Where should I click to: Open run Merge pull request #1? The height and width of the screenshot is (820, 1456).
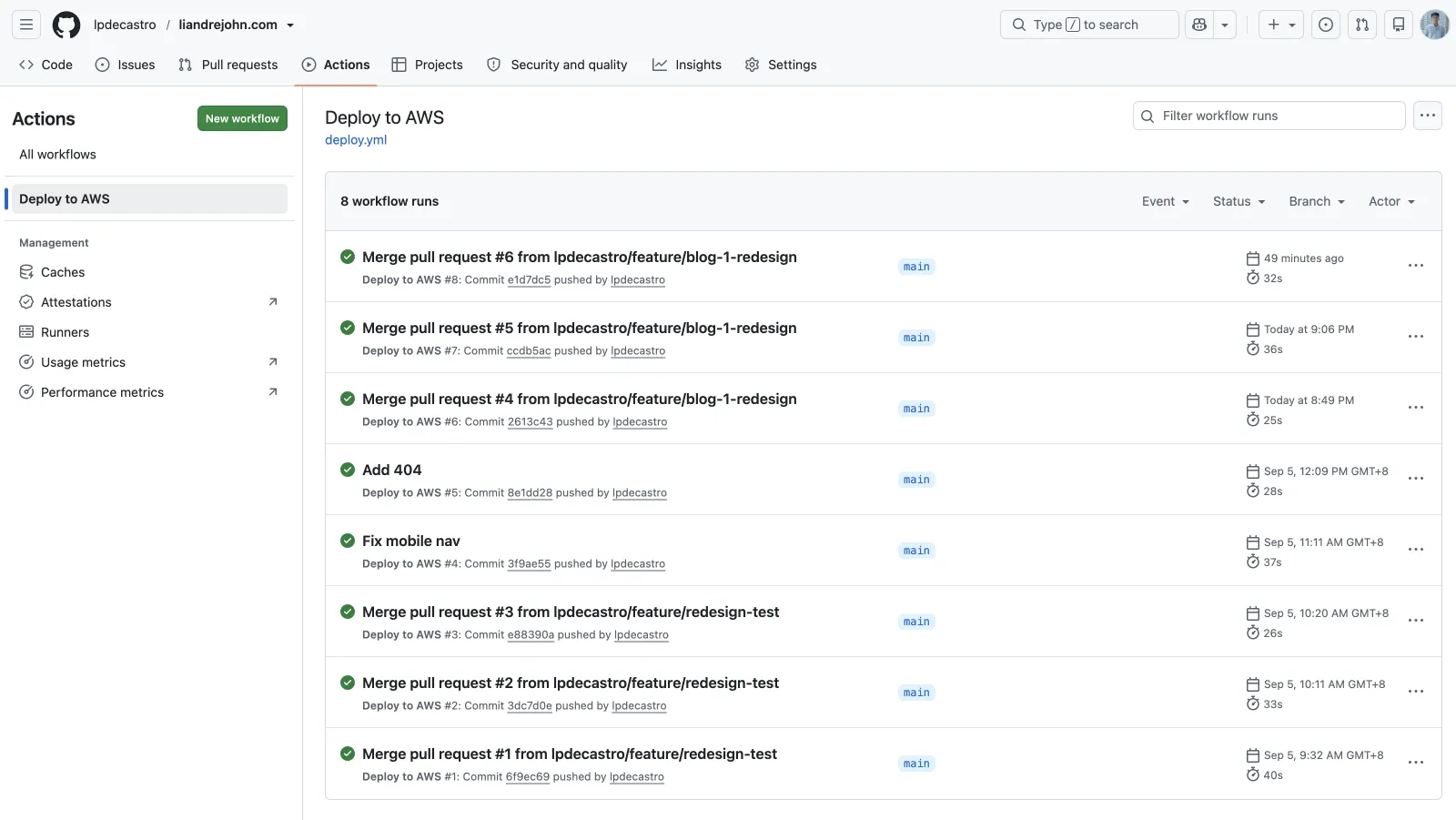(x=570, y=754)
